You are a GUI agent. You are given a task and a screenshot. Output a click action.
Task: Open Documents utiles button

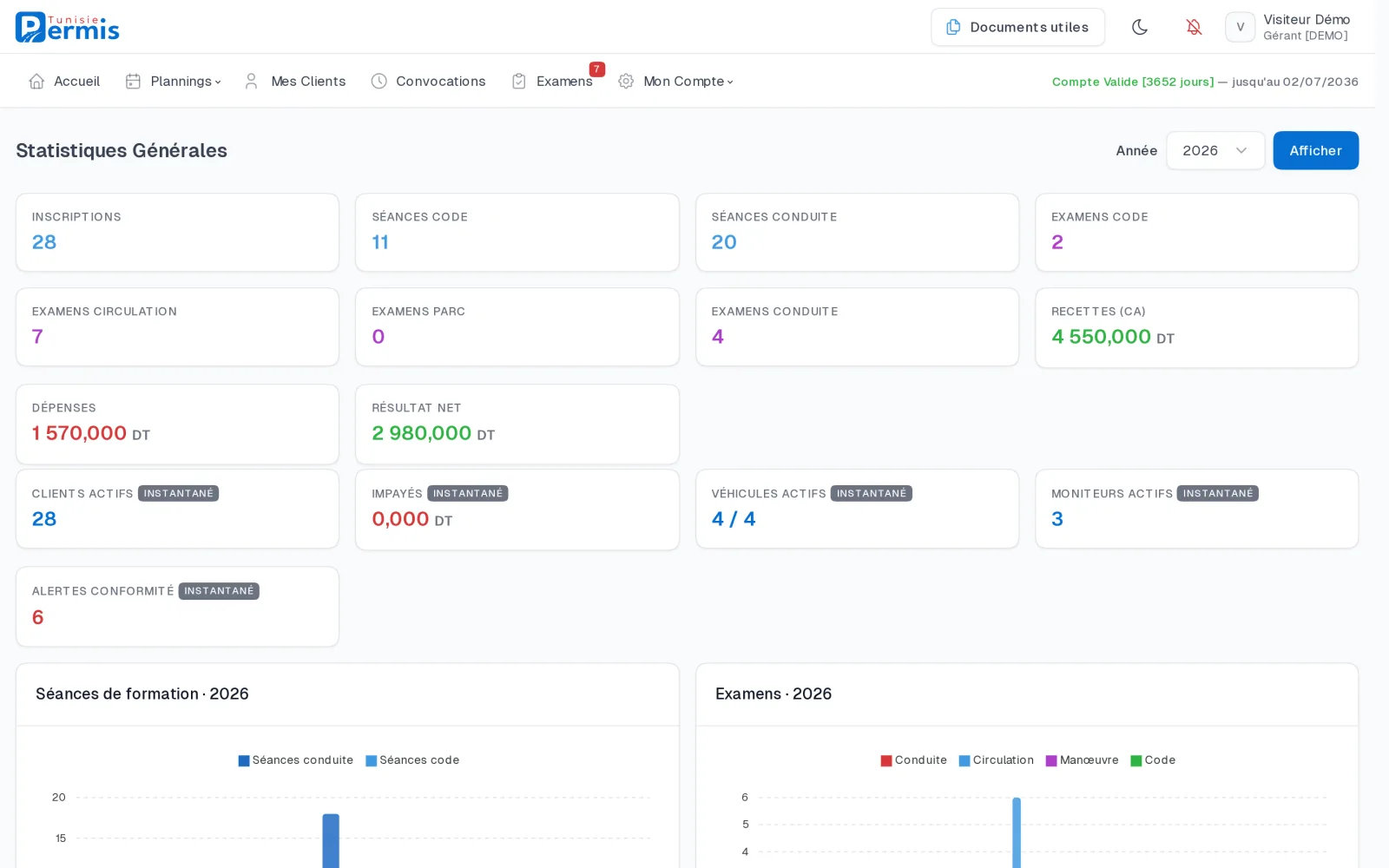click(1017, 27)
